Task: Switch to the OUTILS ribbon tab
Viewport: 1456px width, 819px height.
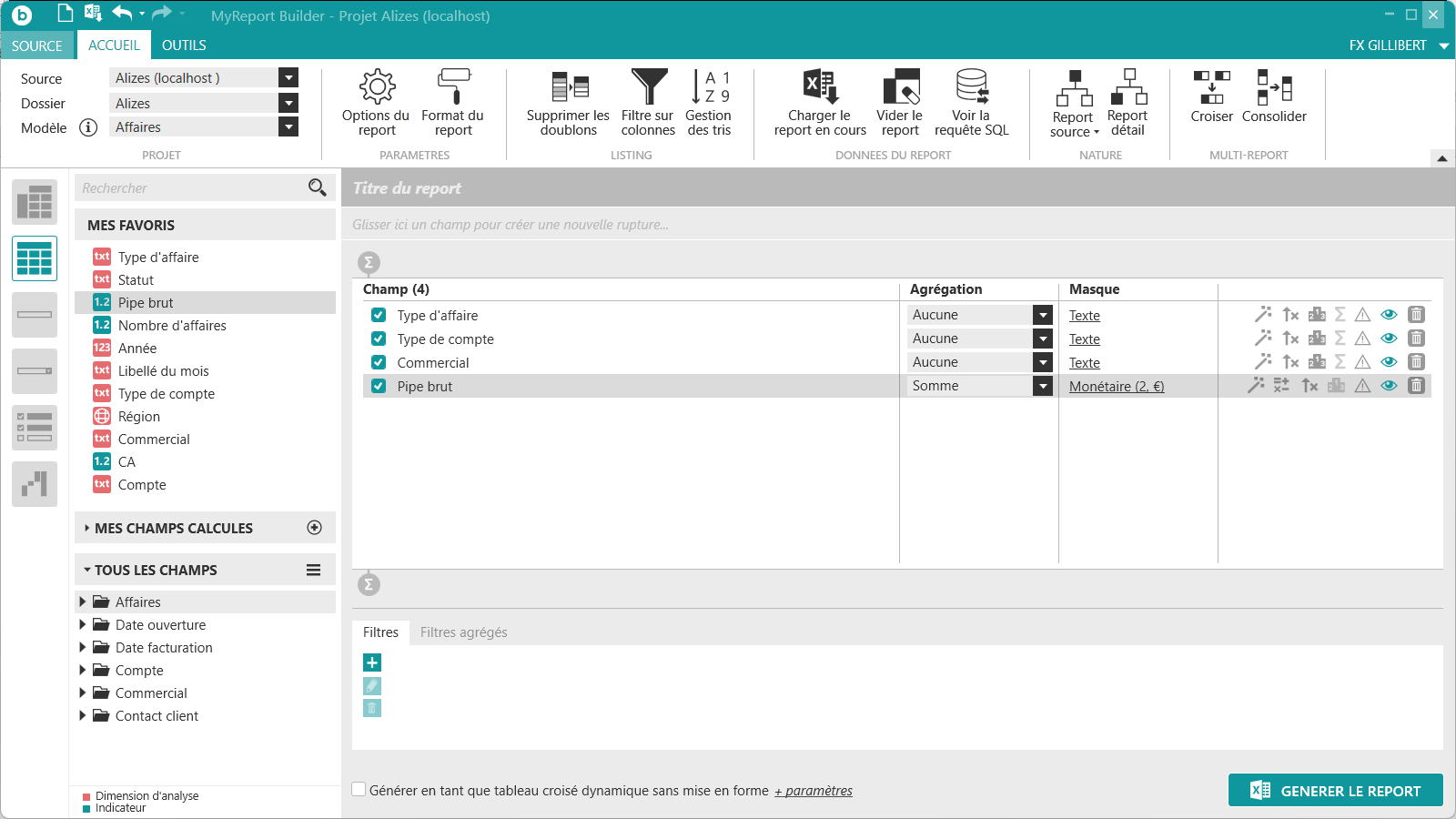Action: click(184, 45)
